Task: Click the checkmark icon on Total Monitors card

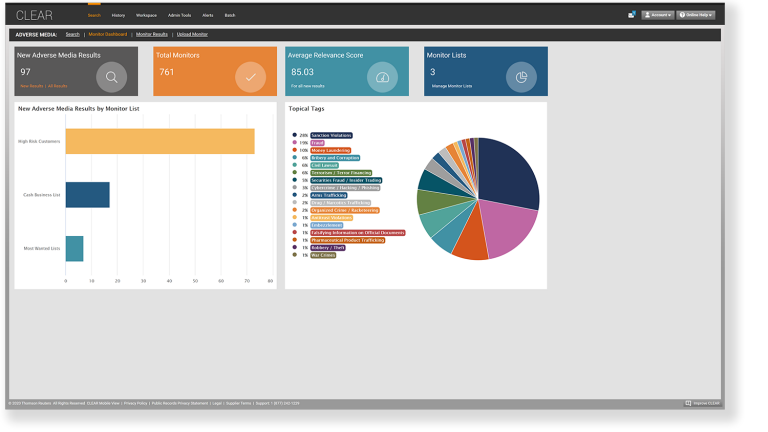Action: (249, 77)
